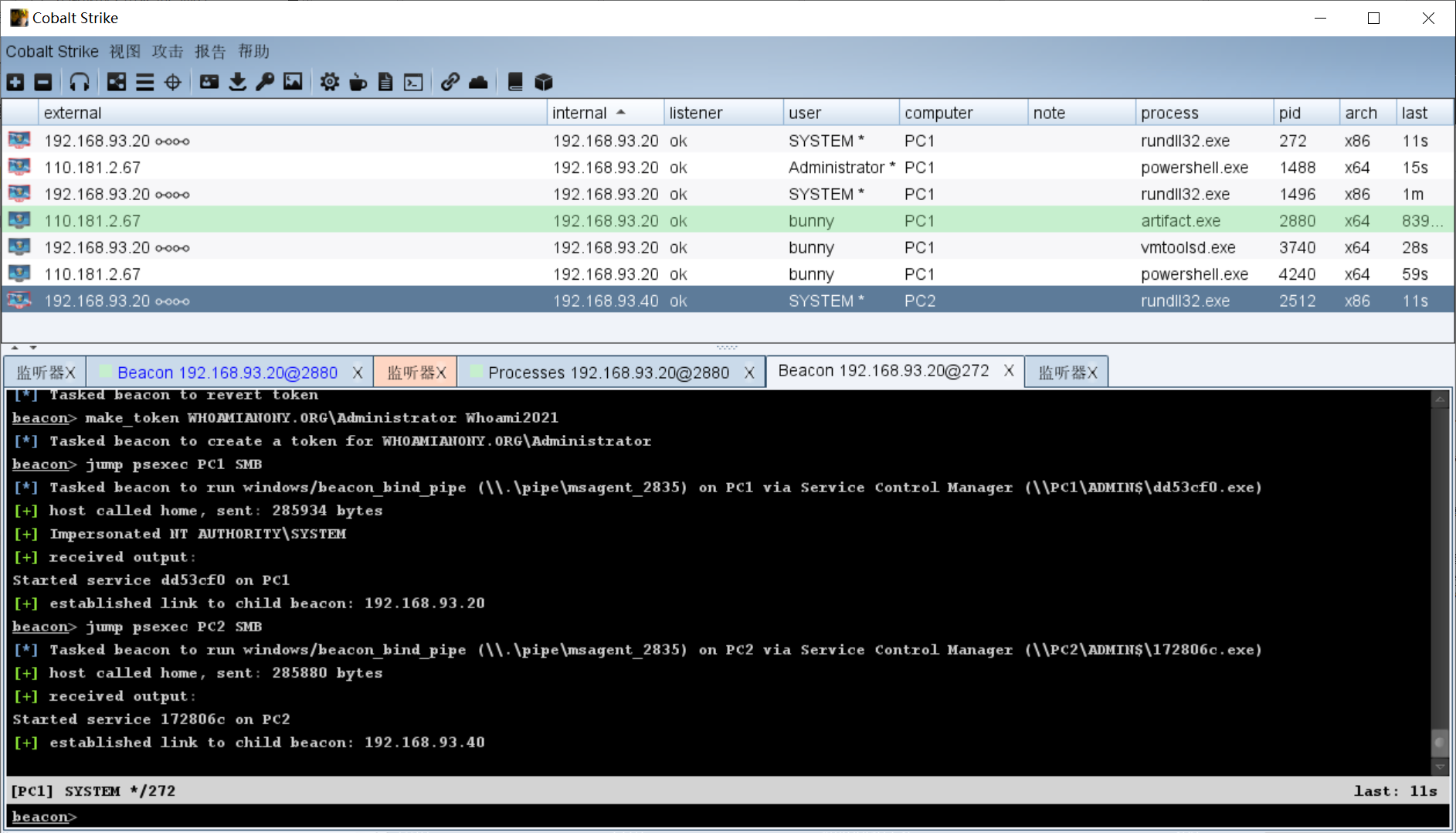Open credentials via the ID card icon
This screenshot has height=833, width=1456.
(209, 82)
